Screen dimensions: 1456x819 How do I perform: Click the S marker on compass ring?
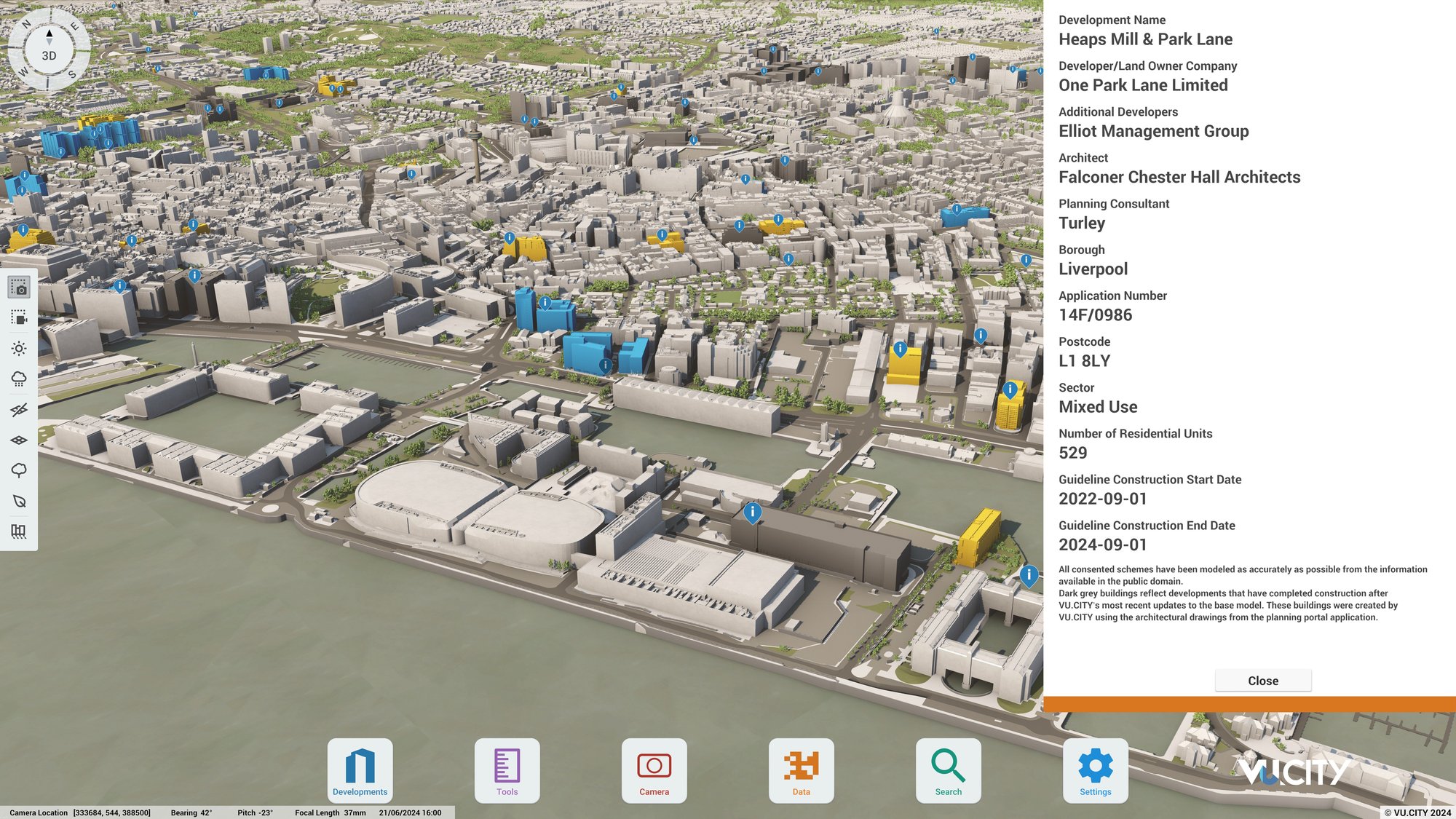click(x=71, y=74)
